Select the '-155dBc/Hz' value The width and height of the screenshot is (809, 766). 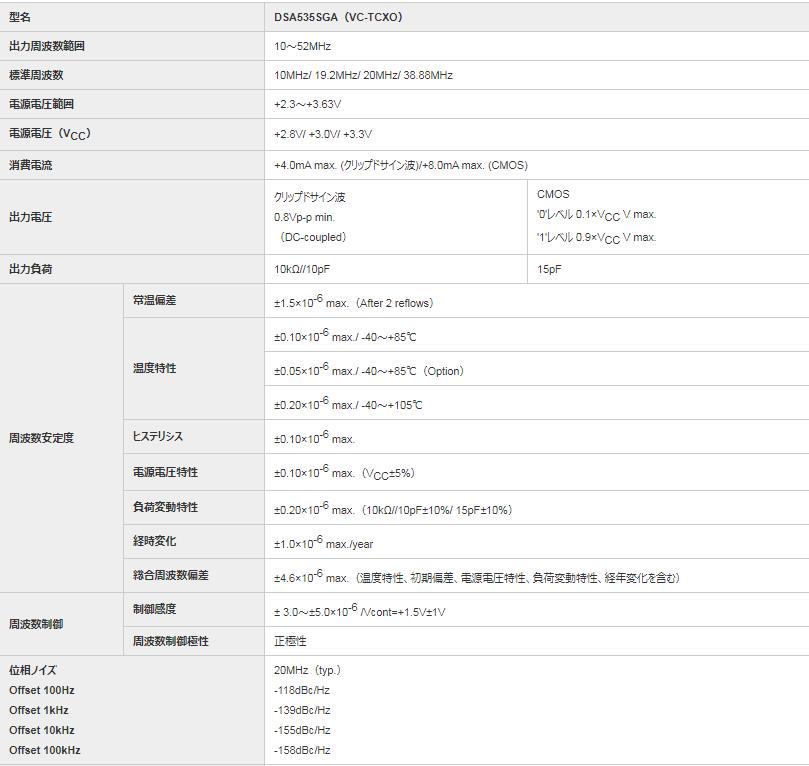coord(302,730)
